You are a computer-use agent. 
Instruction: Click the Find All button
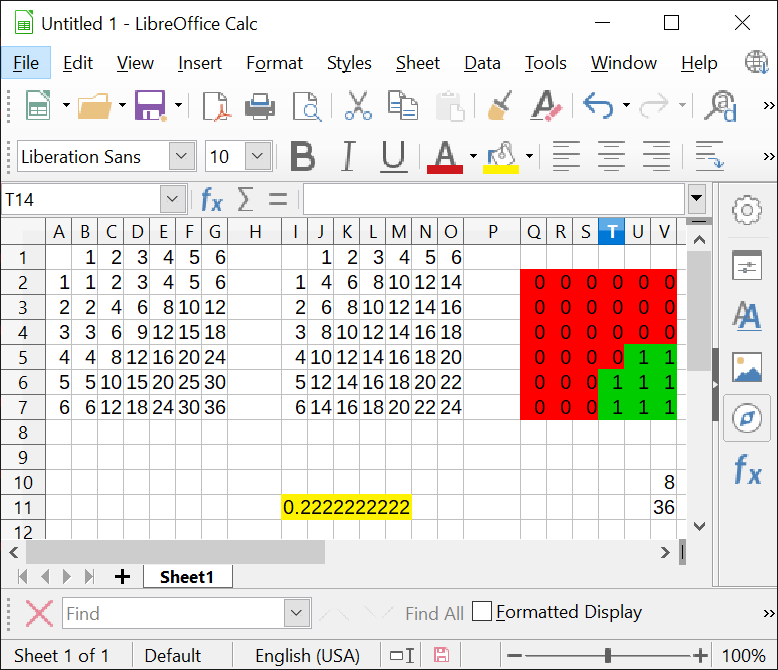[434, 613]
